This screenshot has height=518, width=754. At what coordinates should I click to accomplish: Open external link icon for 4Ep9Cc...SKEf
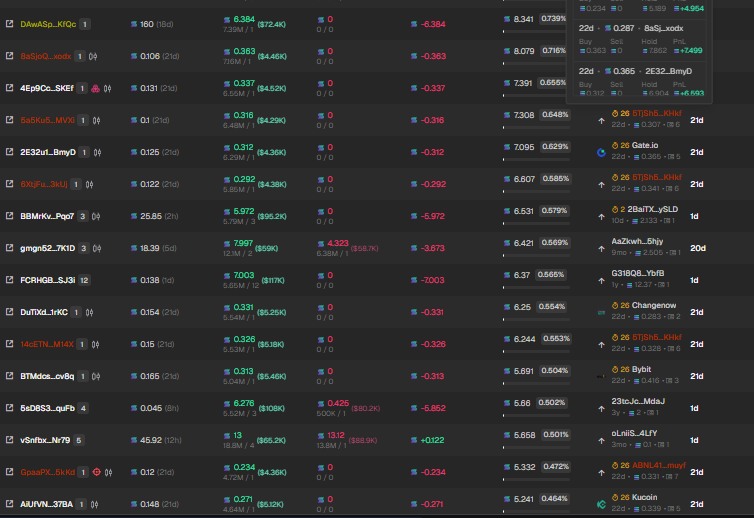click(x=9, y=88)
